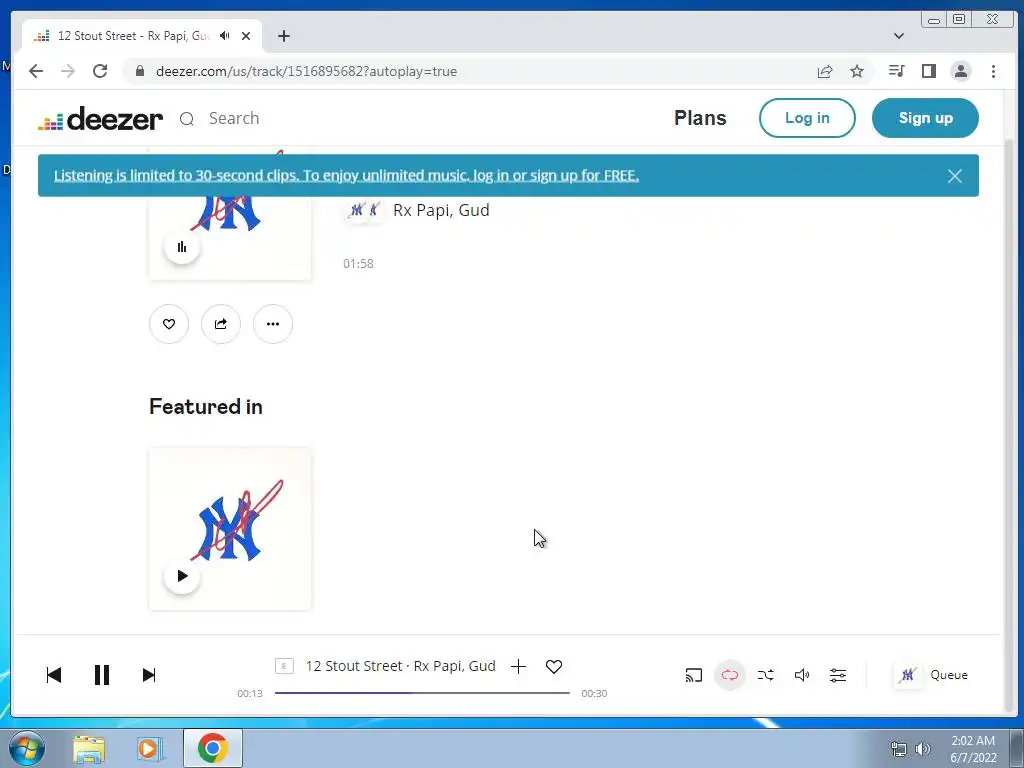Image resolution: width=1024 pixels, height=768 pixels.
Task: Pause the current track
Action: (101, 675)
